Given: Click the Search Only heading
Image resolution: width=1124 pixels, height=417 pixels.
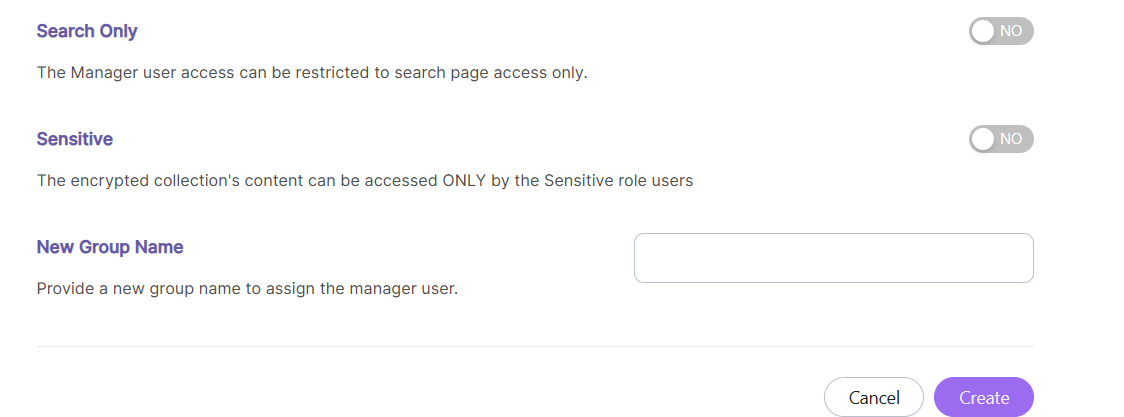Looking at the screenshot, I should pos(87,31).
